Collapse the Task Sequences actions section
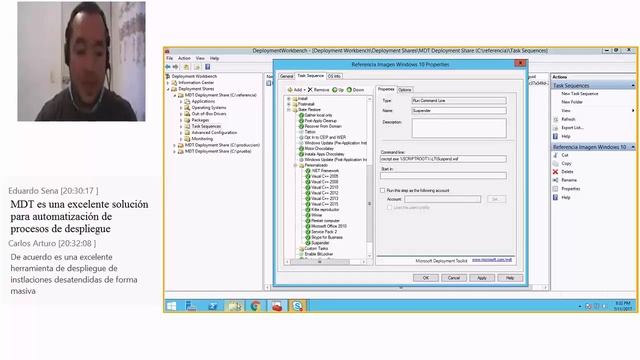The image size is (640, 360). coord(633,85)
